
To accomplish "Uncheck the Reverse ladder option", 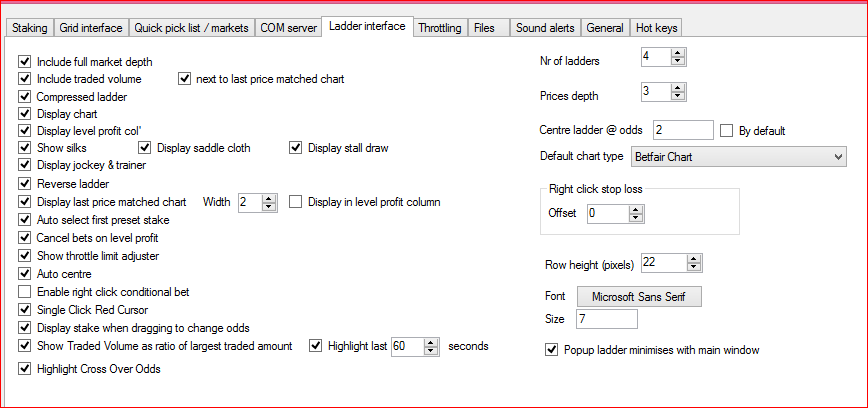I will (x=25, y=184).
